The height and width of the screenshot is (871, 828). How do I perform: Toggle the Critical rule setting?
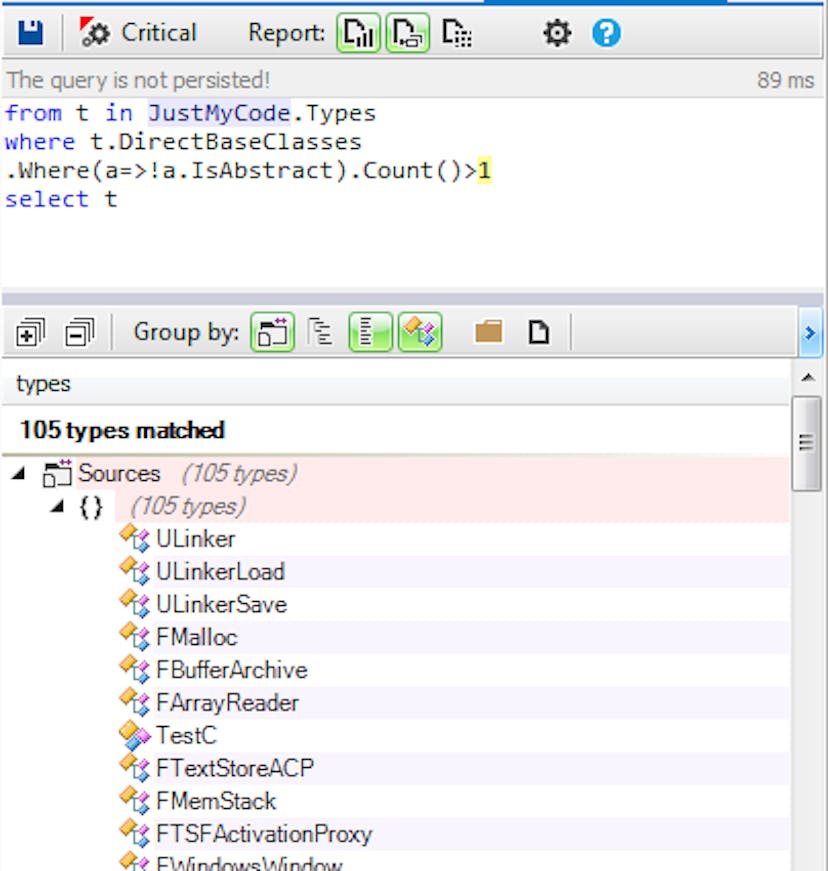point(140,32)
